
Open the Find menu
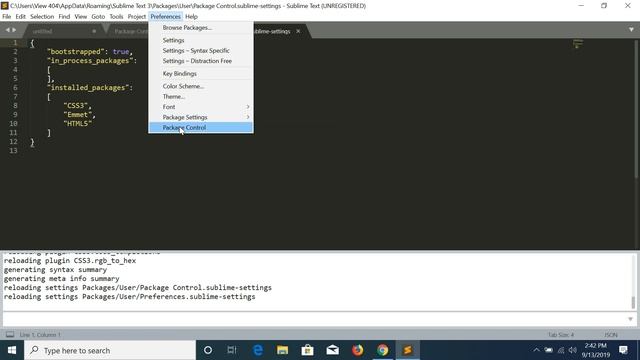point(64,17)
